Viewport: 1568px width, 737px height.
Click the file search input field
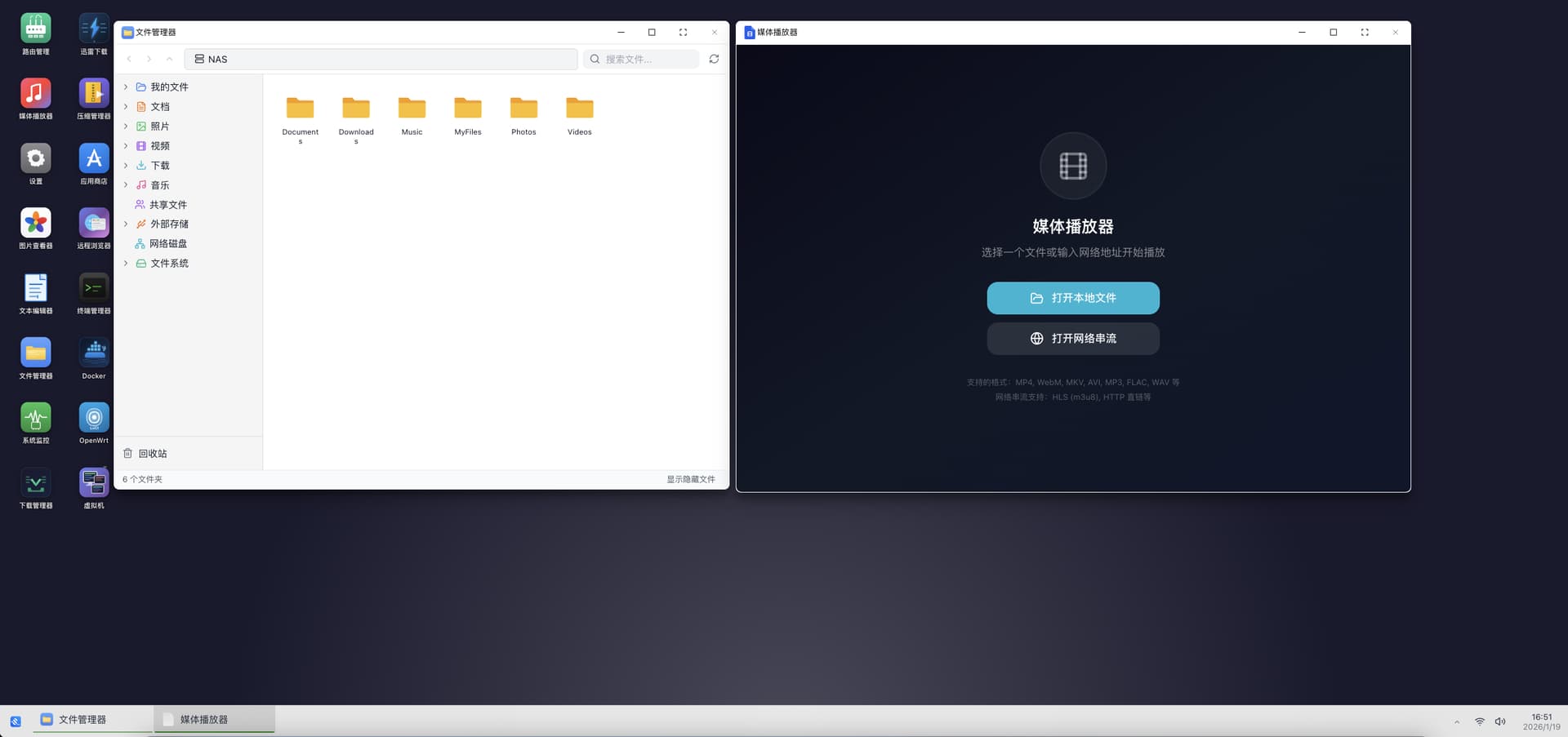tap(648, 59)
